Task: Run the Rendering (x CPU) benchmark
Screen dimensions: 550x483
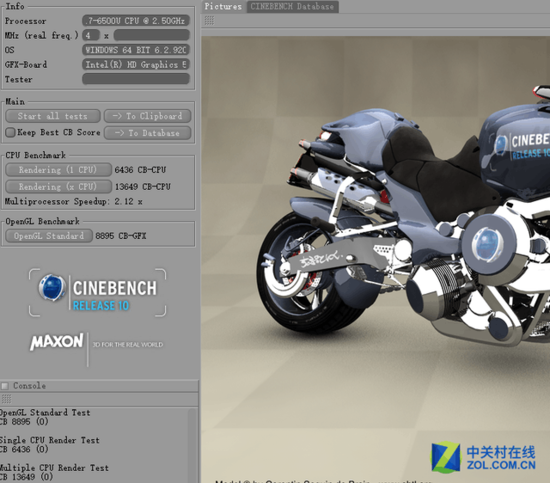Action: tap(59, 187)
